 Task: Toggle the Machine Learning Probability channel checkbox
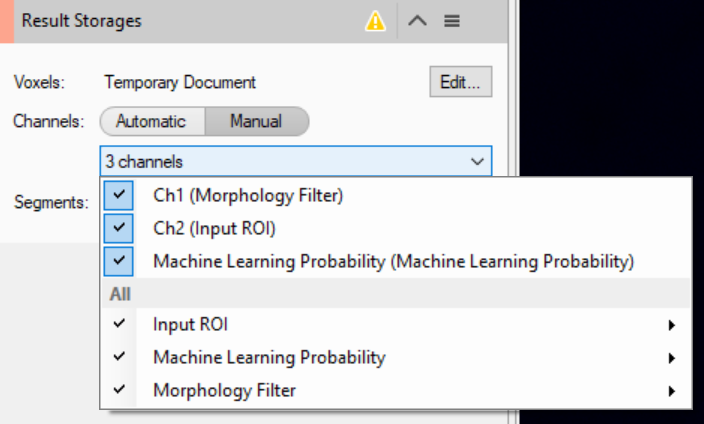pos(119,261)
